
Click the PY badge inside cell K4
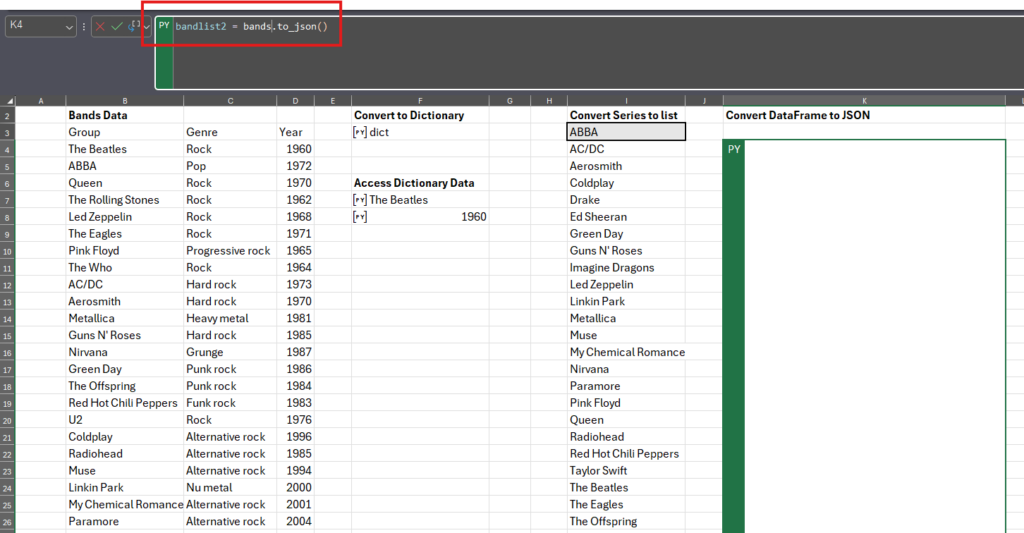(x=734, y=149)
